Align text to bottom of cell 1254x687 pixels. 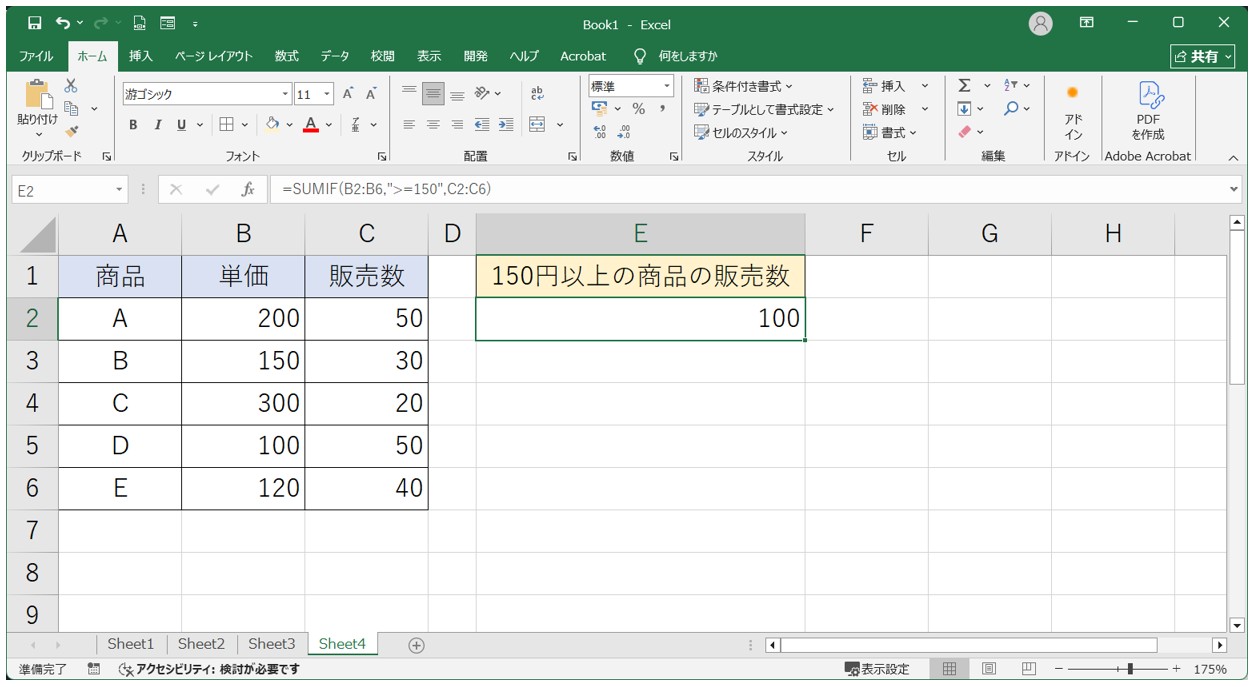click(x=457, y=94)
